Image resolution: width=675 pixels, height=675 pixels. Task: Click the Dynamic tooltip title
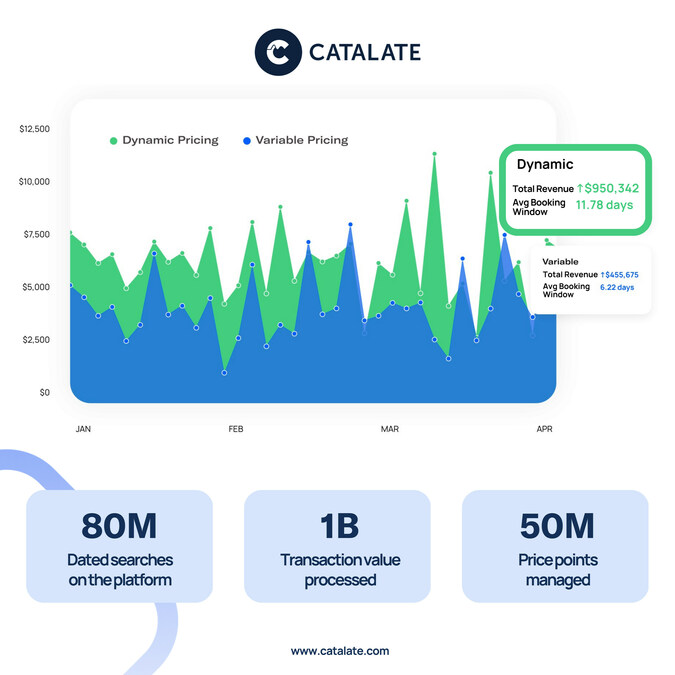[545, 164]
